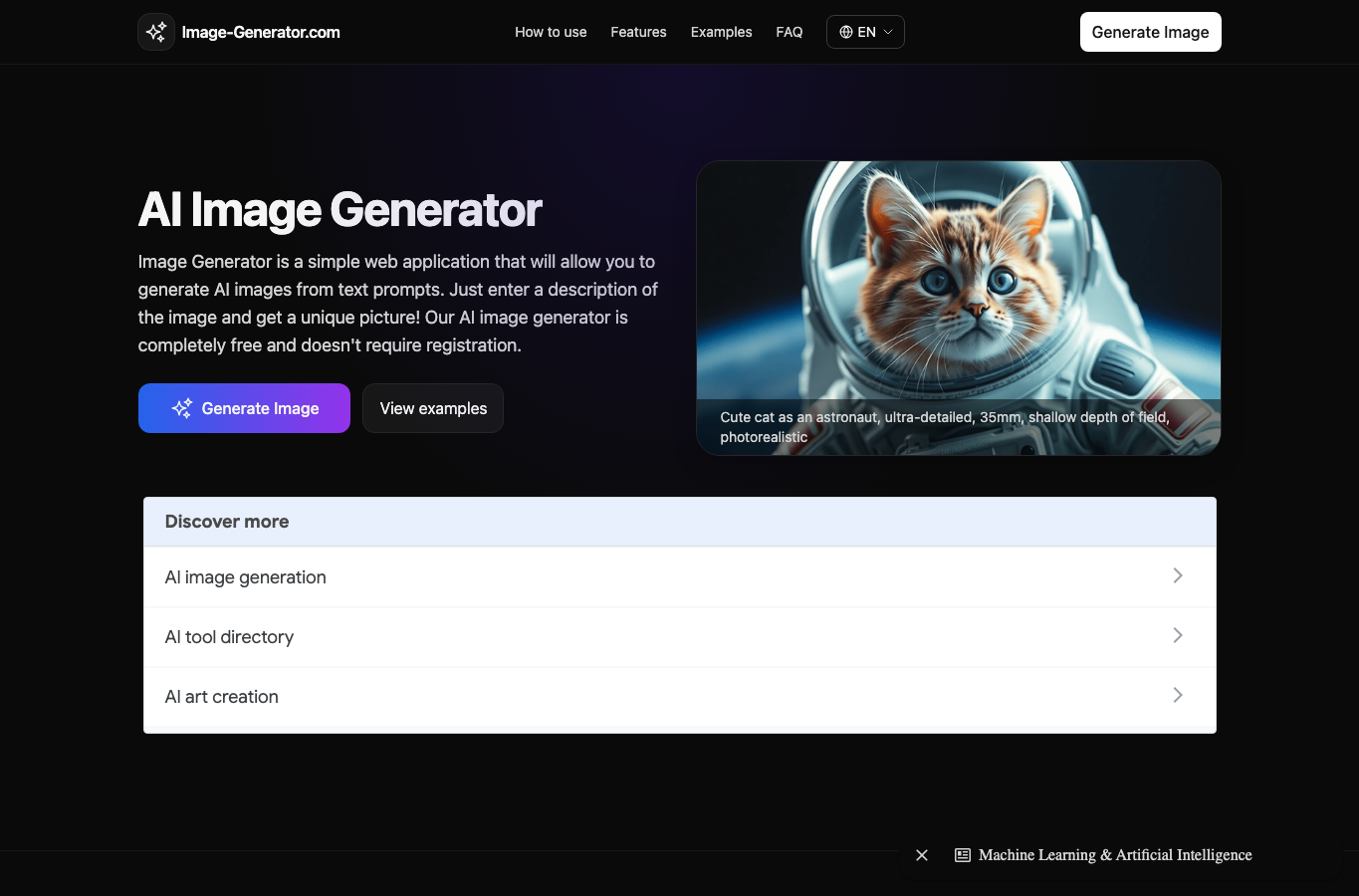Click the View examples button
The width and height of the screenshot is (1359, 896).
click(433, 408)
